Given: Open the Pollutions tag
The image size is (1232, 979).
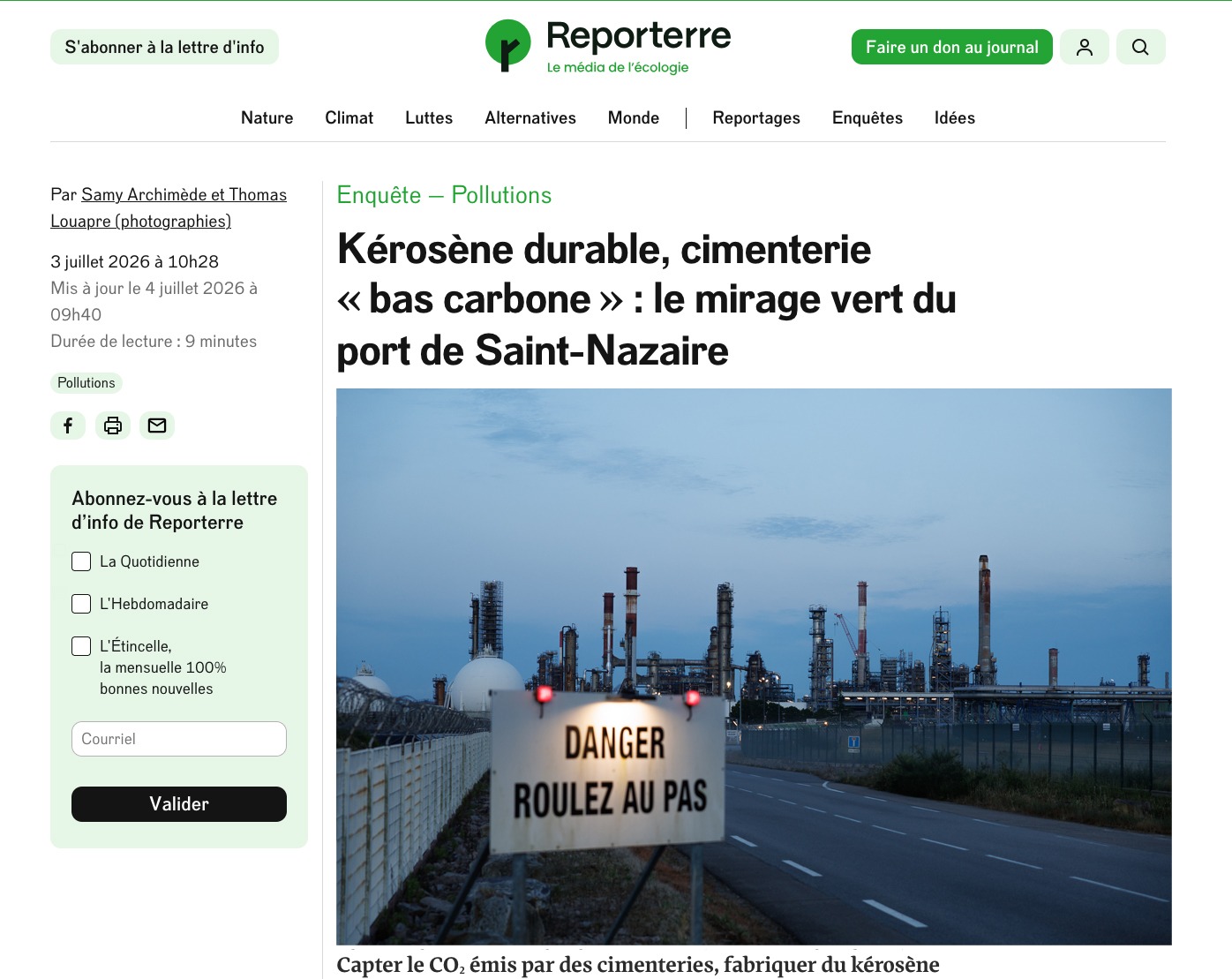Looking at the screenshot, I should [86, 382].
